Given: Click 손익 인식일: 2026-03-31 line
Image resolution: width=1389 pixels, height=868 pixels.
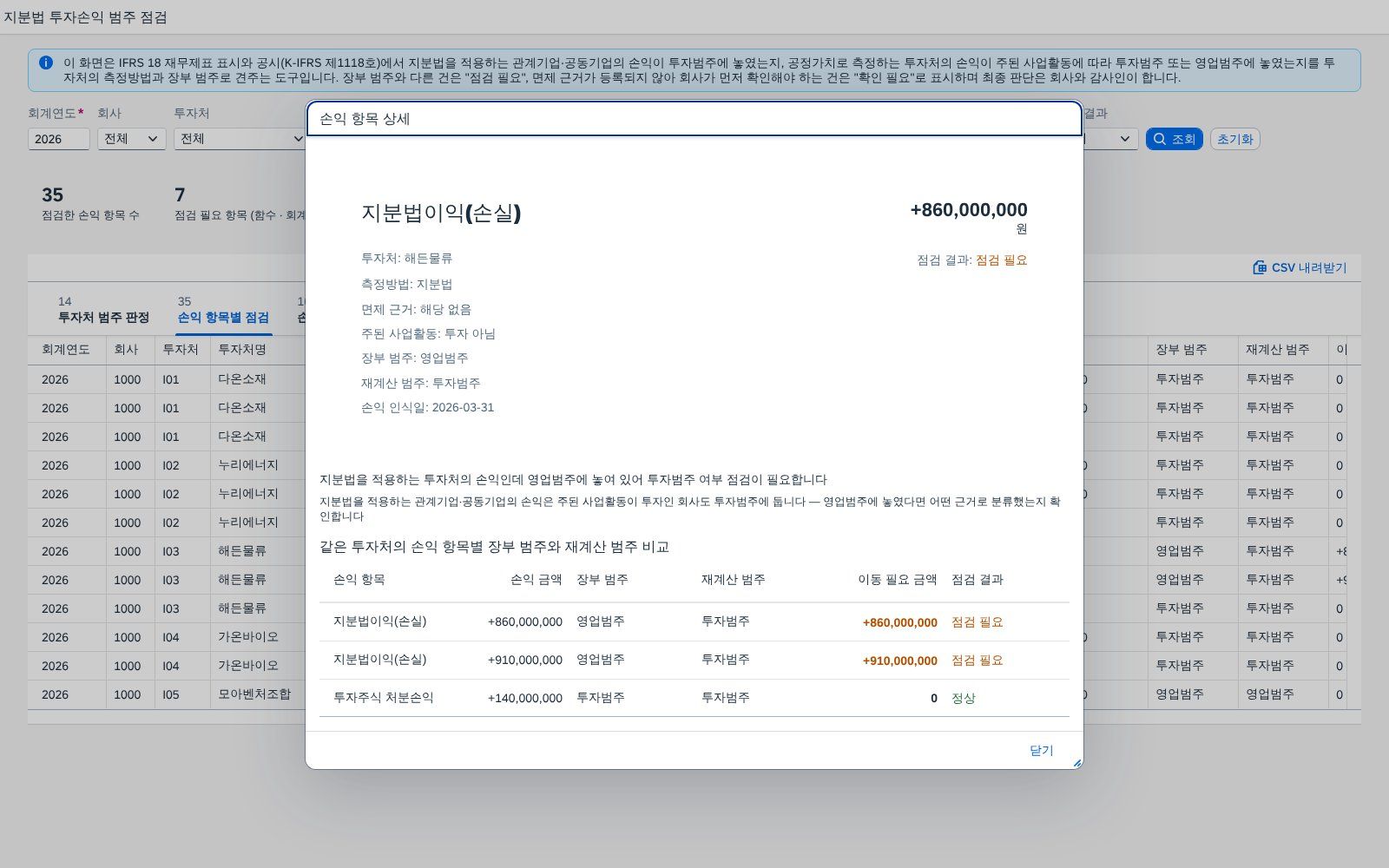Looking at the screenshot, I should (427, 408).
